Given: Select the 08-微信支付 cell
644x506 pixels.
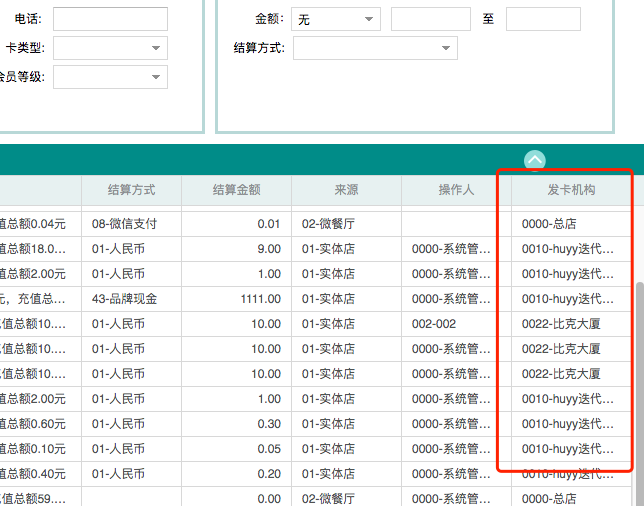Looking at the screenshot, I should [x=131, y=224].
